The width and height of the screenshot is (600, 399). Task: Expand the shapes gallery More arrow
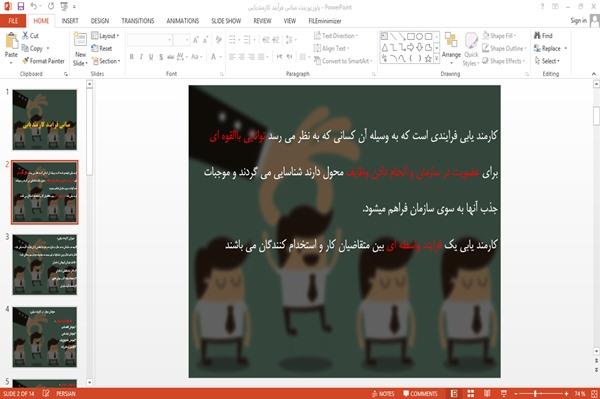click(x=436, y=59)
